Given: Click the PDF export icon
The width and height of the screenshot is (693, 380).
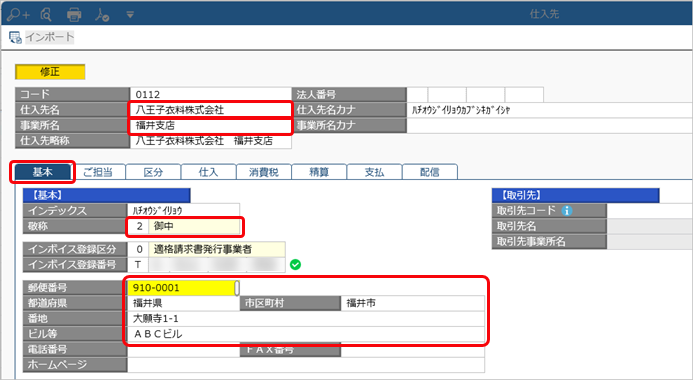Looking at the screenshot, I should (102, 15).
